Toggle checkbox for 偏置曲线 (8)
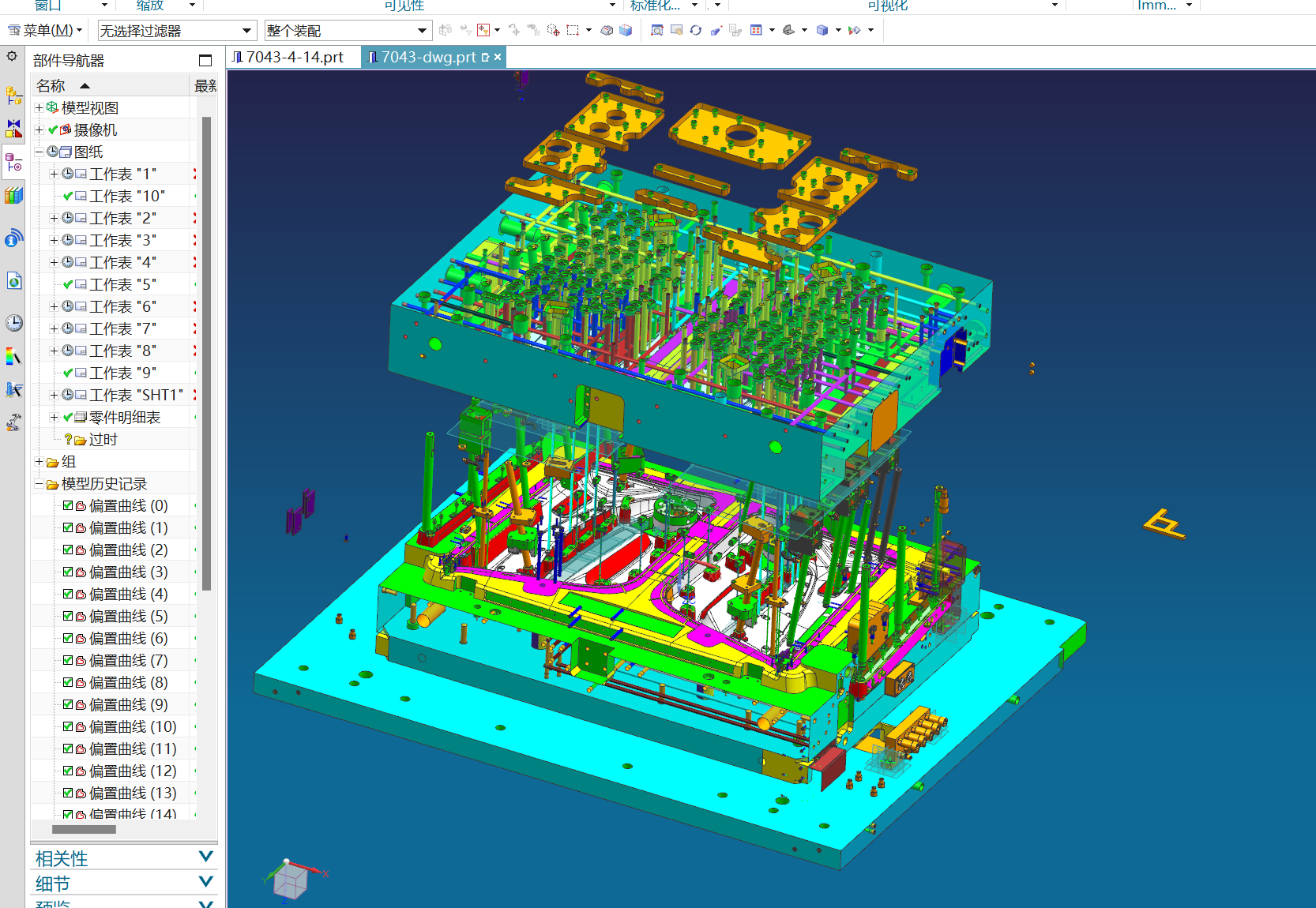Image resolution: width=1316 pixels, height=908 pixels. (x=68, y=682)
